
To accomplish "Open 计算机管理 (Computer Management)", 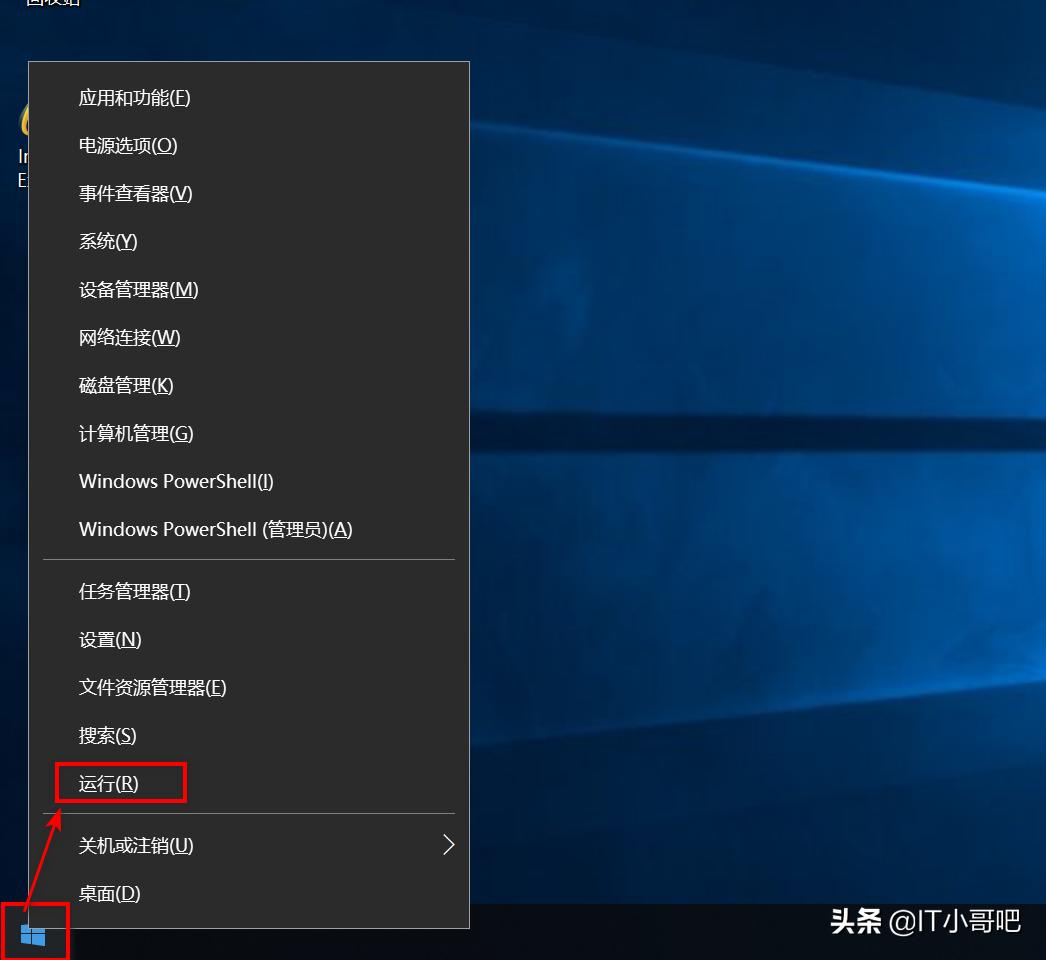I will pyautogui.click(x=135, y=433).
